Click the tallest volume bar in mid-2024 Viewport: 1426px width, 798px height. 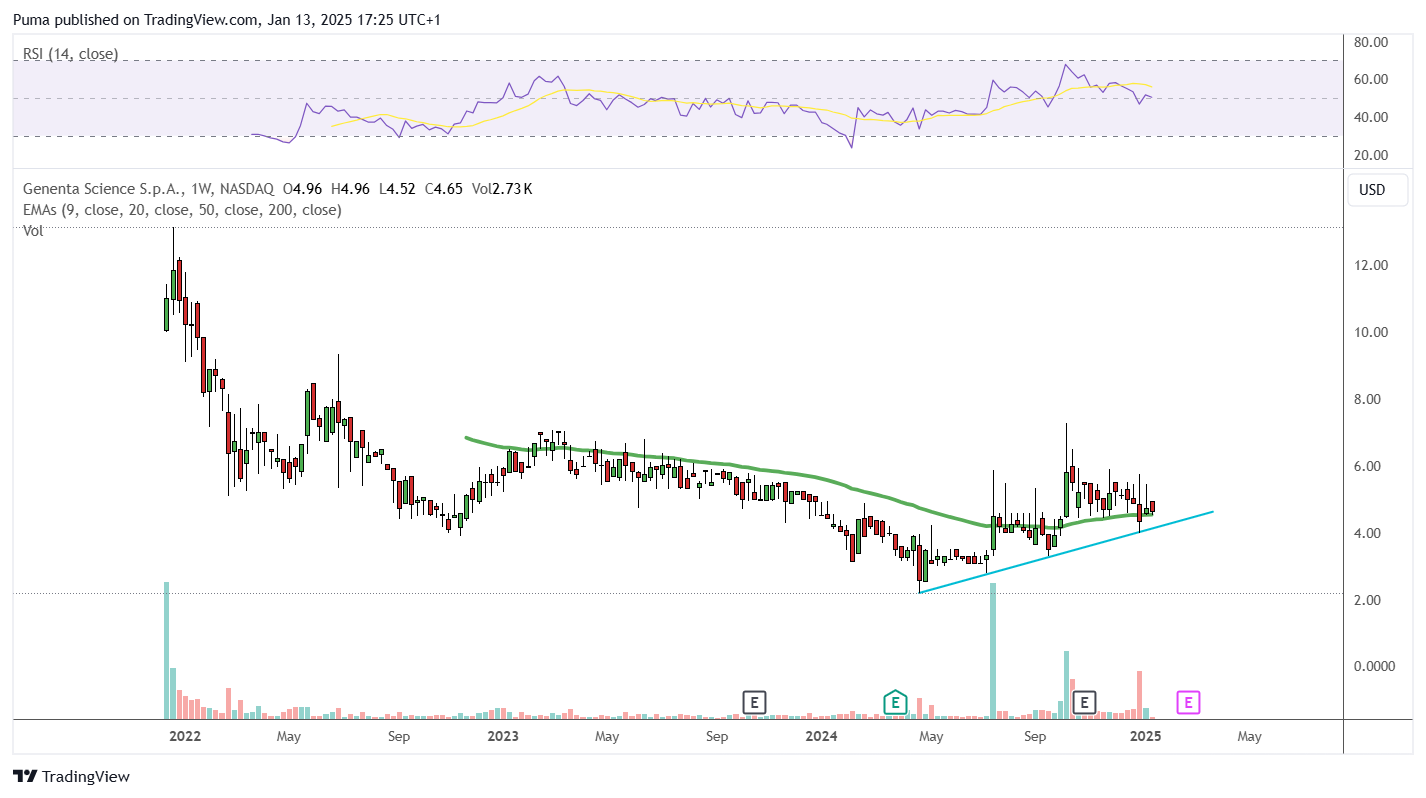[993, 651]
